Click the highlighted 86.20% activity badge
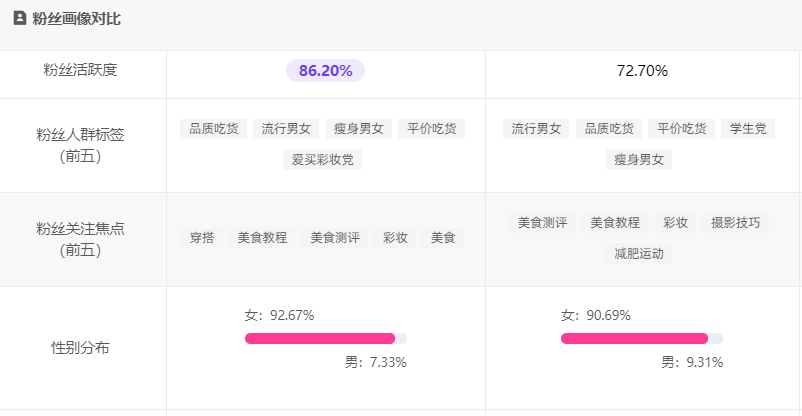The height and width of the screenshot is (416, 802). [x=325, y=71]
